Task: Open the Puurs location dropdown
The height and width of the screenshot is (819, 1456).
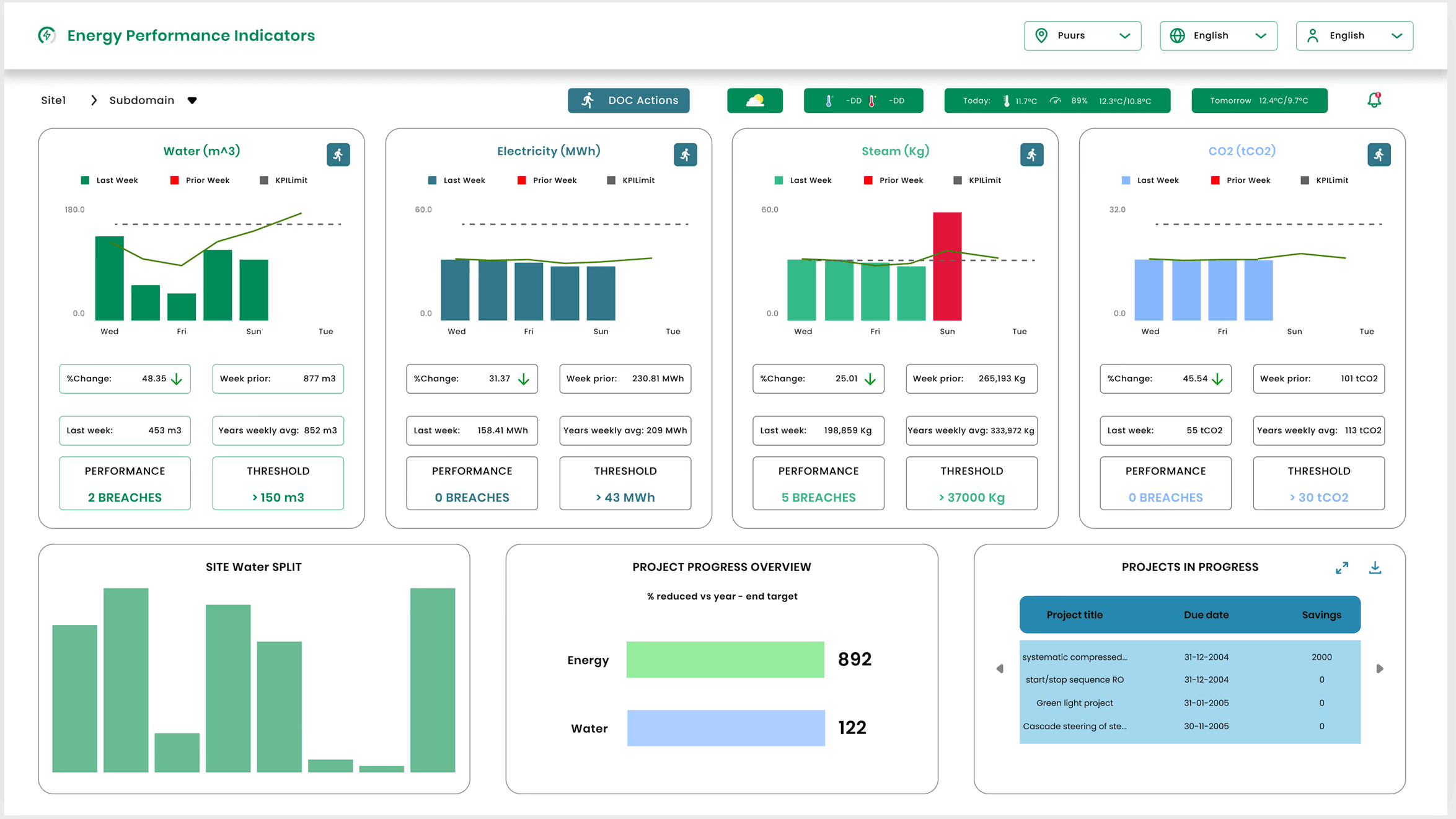Action: 1082,36
